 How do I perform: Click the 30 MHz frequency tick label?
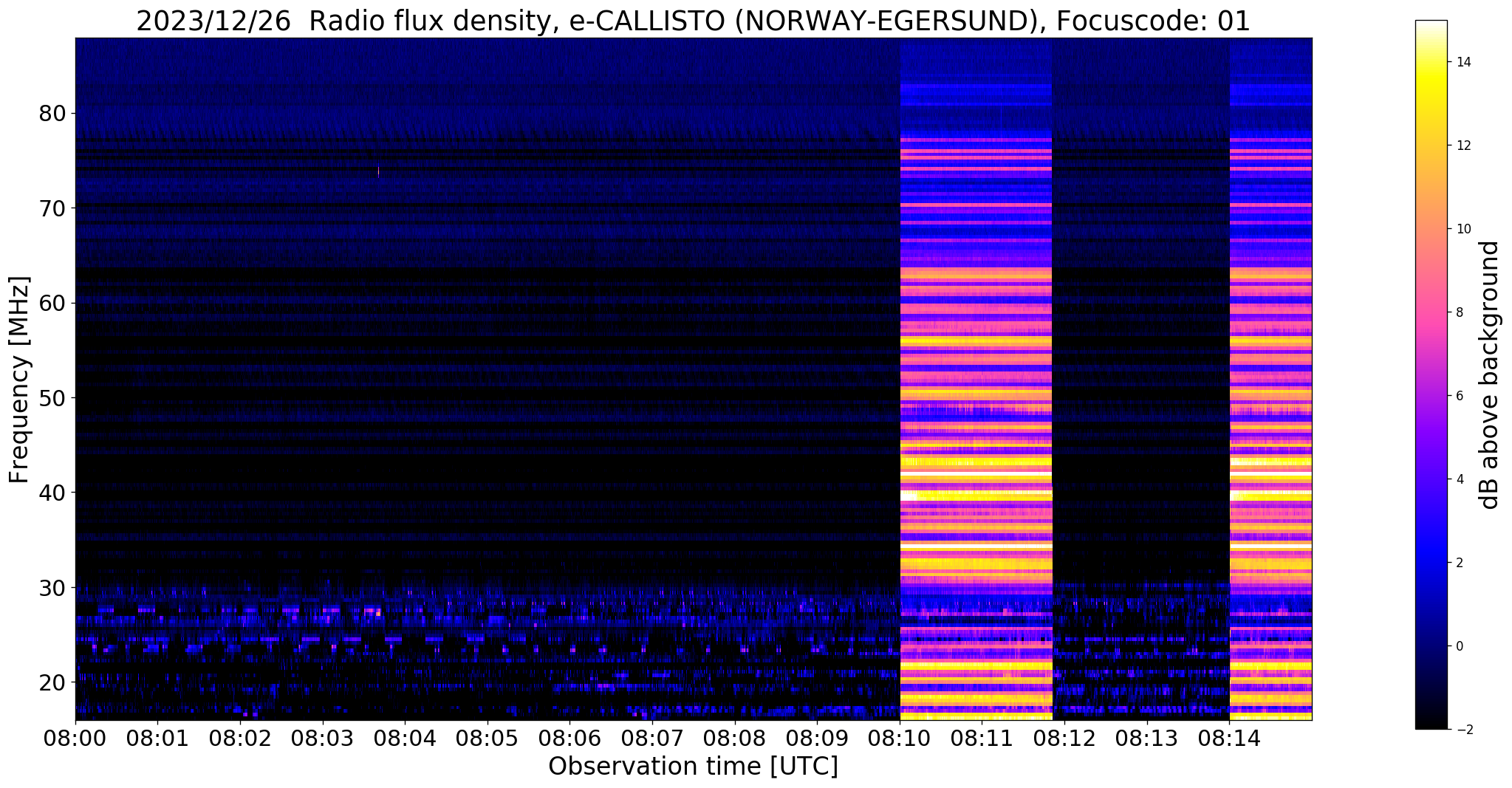click(x=52, y=588)
